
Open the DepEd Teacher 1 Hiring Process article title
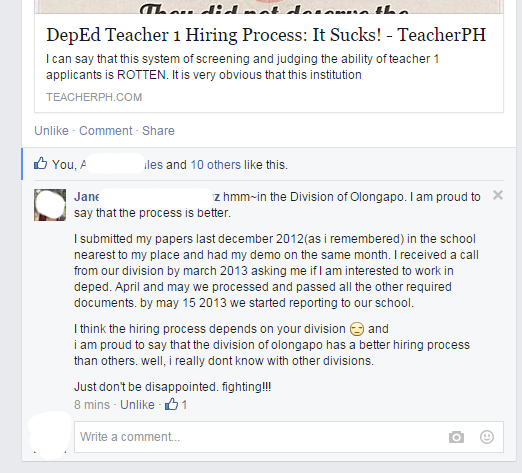(x=266, y=35)
